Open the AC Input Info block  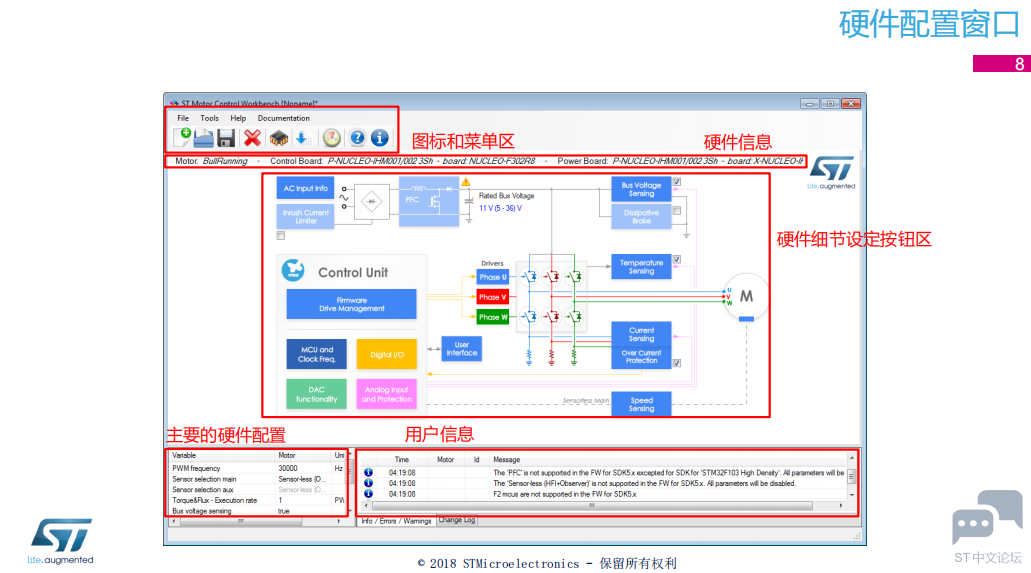point(305,188)
